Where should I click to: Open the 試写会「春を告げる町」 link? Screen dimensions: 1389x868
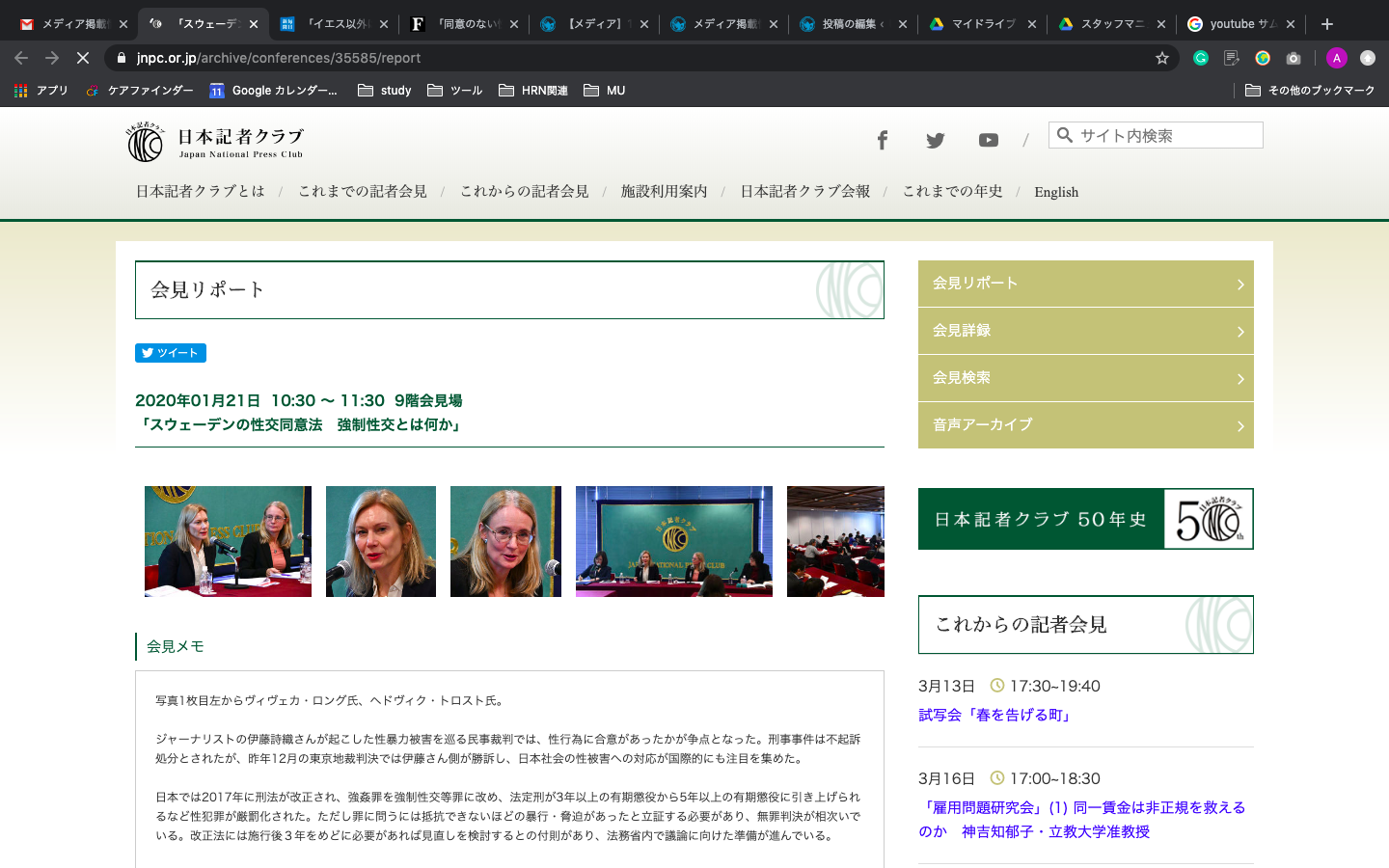click(x=995, y=715)
